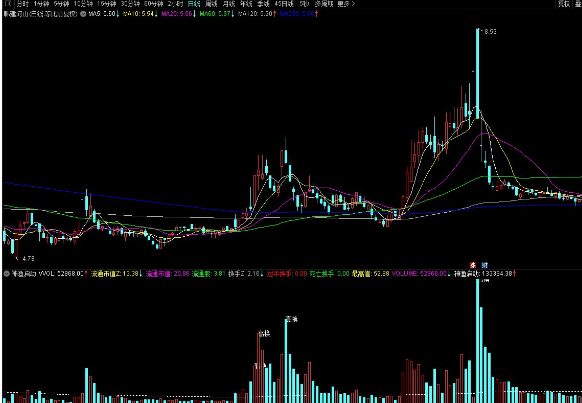
Task: Switch to the 年线 yearly tab
Action: (246, 4)
